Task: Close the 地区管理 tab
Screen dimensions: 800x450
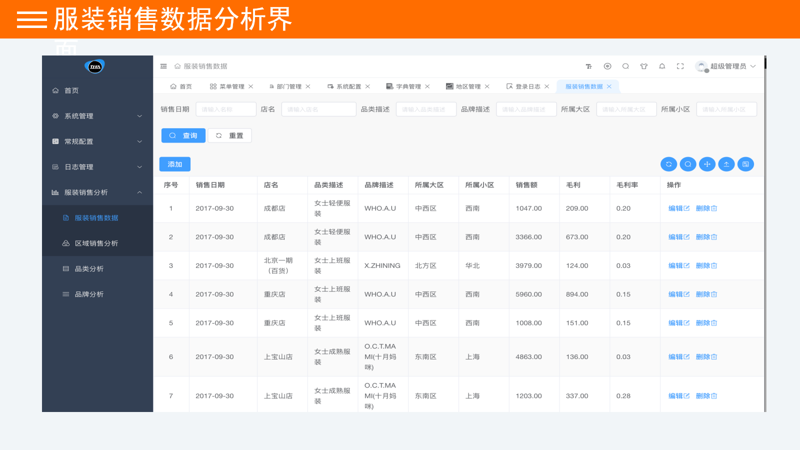Action: point(487,87)
